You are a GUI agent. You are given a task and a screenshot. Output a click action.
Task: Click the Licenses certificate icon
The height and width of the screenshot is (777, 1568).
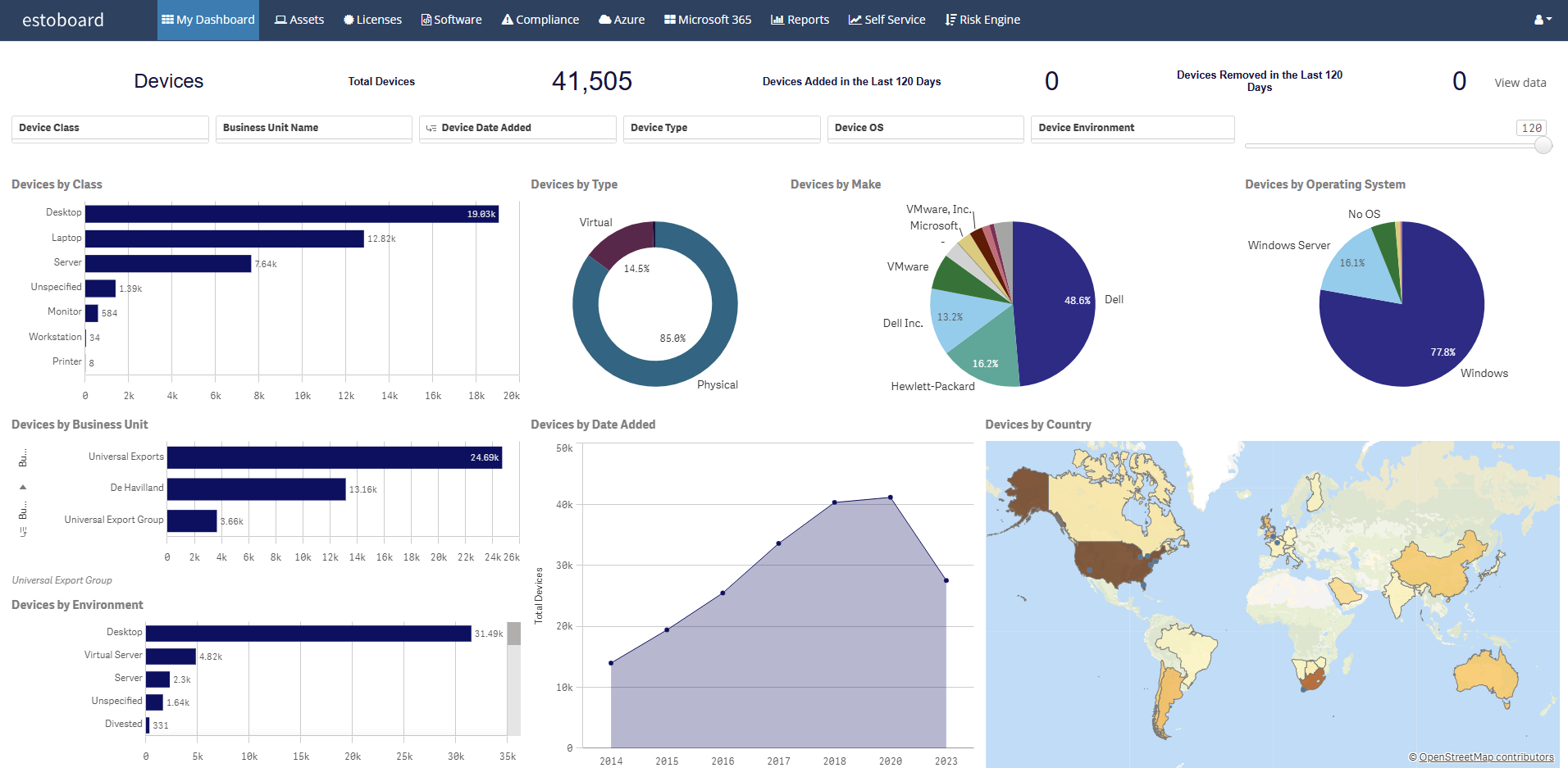[349, 20]
